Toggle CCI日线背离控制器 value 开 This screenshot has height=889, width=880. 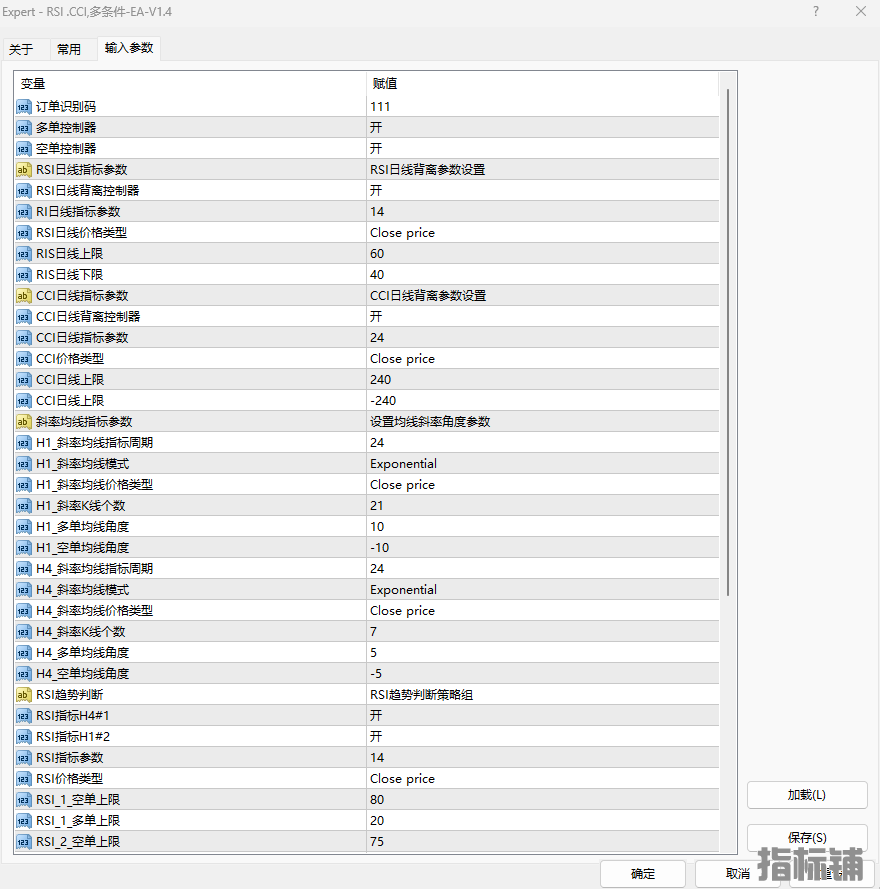tap(543, 316)
